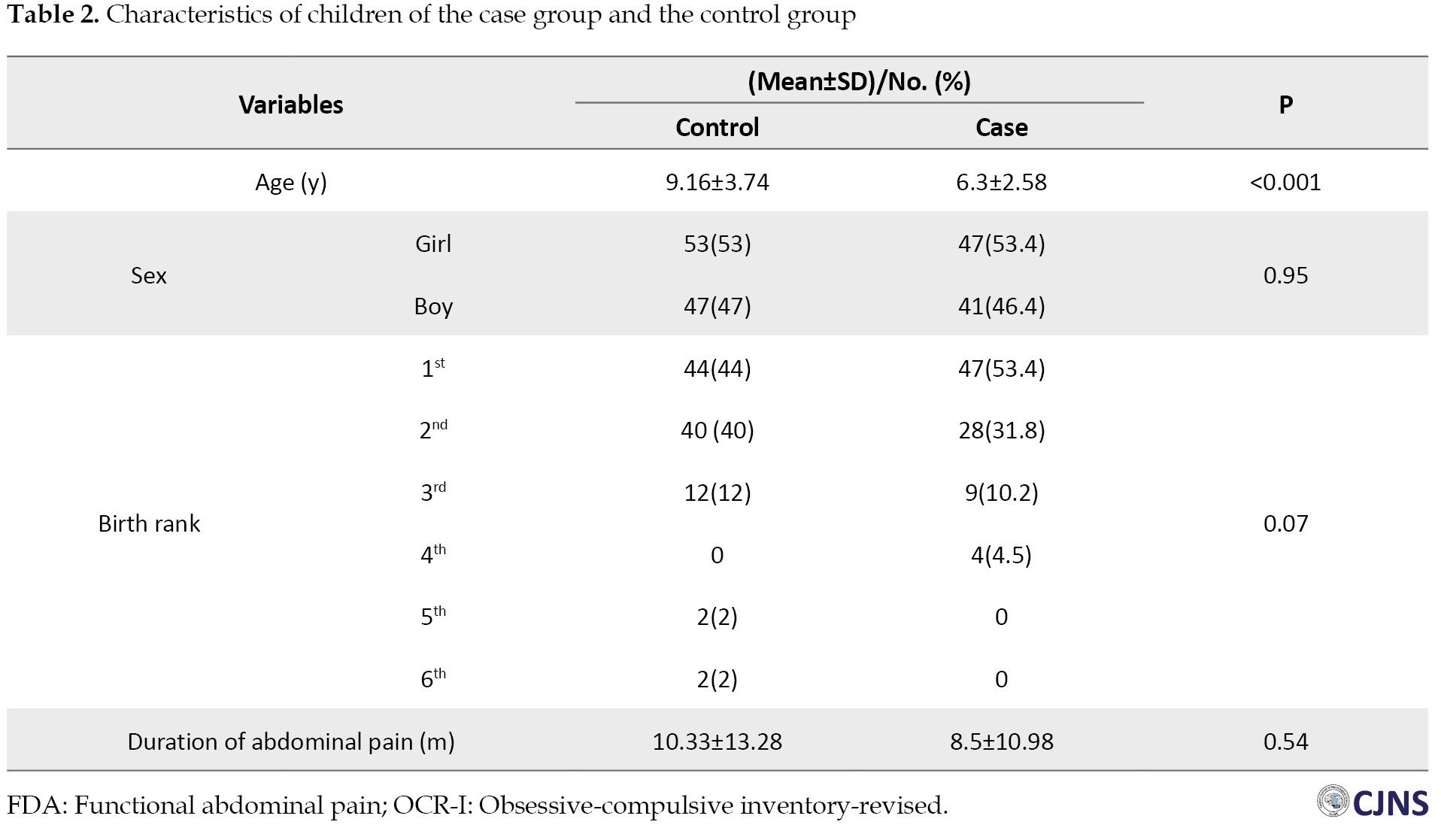The image size is (1441, 840).
Task: Click the Age (y) row label
Action: [290, 182]
